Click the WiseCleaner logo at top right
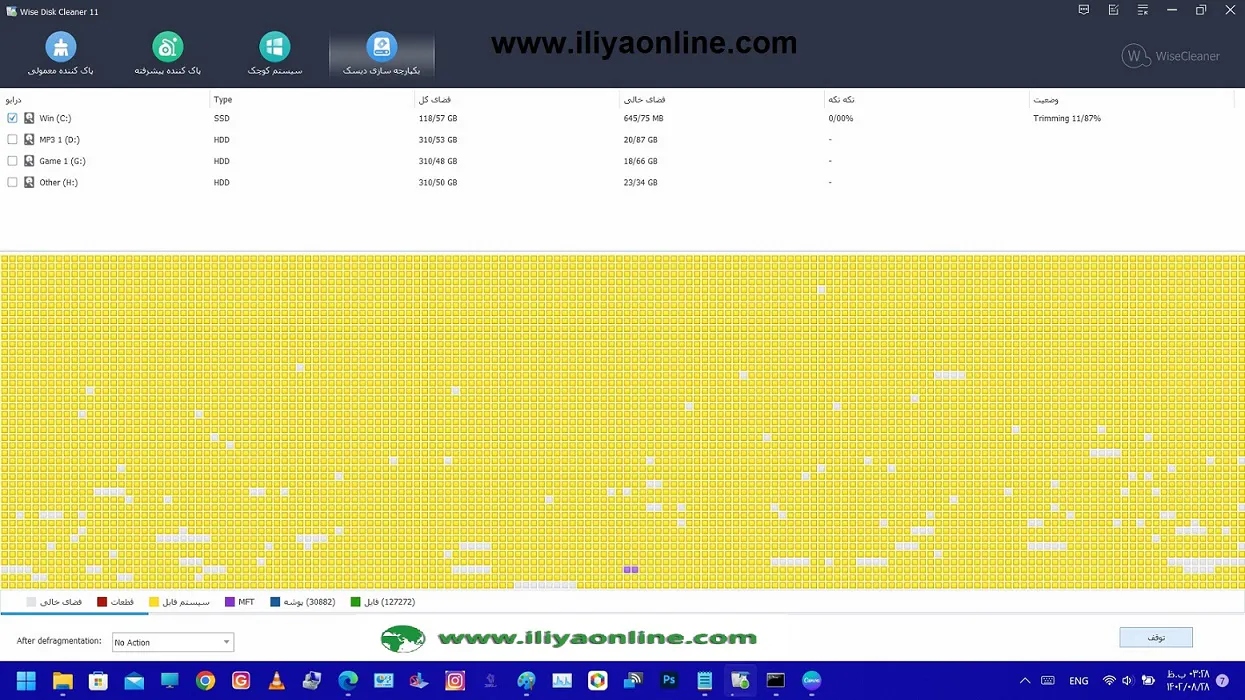This screenshot has height=700, width=1245. (x=1170, y=56)
